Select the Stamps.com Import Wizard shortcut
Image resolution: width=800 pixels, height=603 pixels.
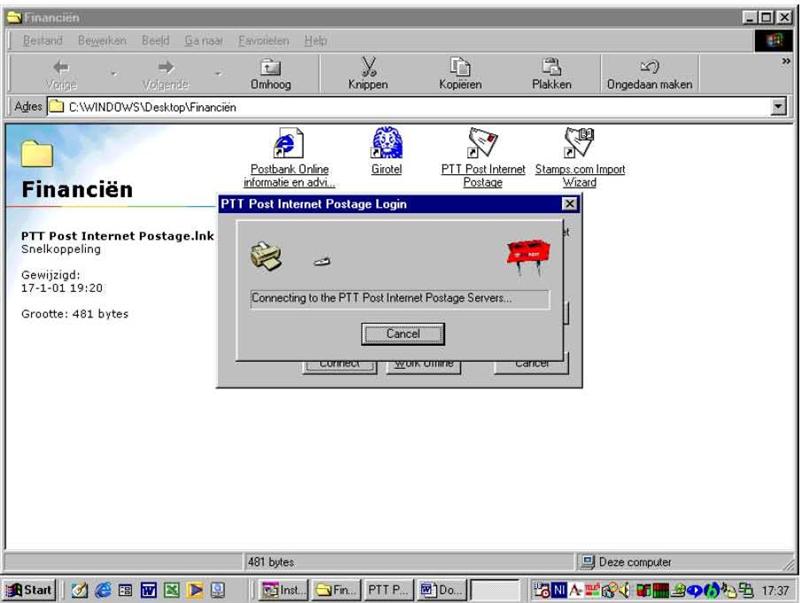580,142
